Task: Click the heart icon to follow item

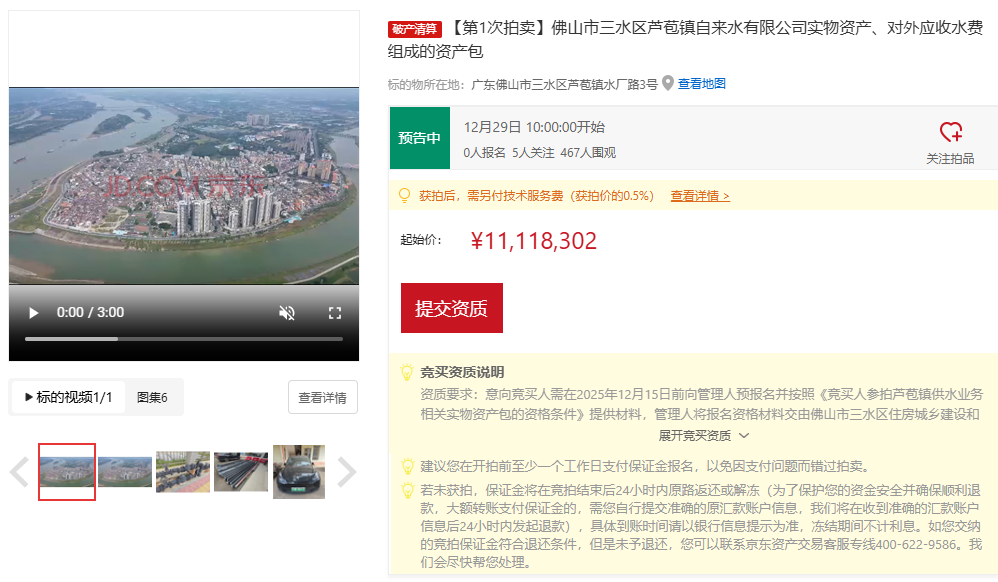Action: 951,132
